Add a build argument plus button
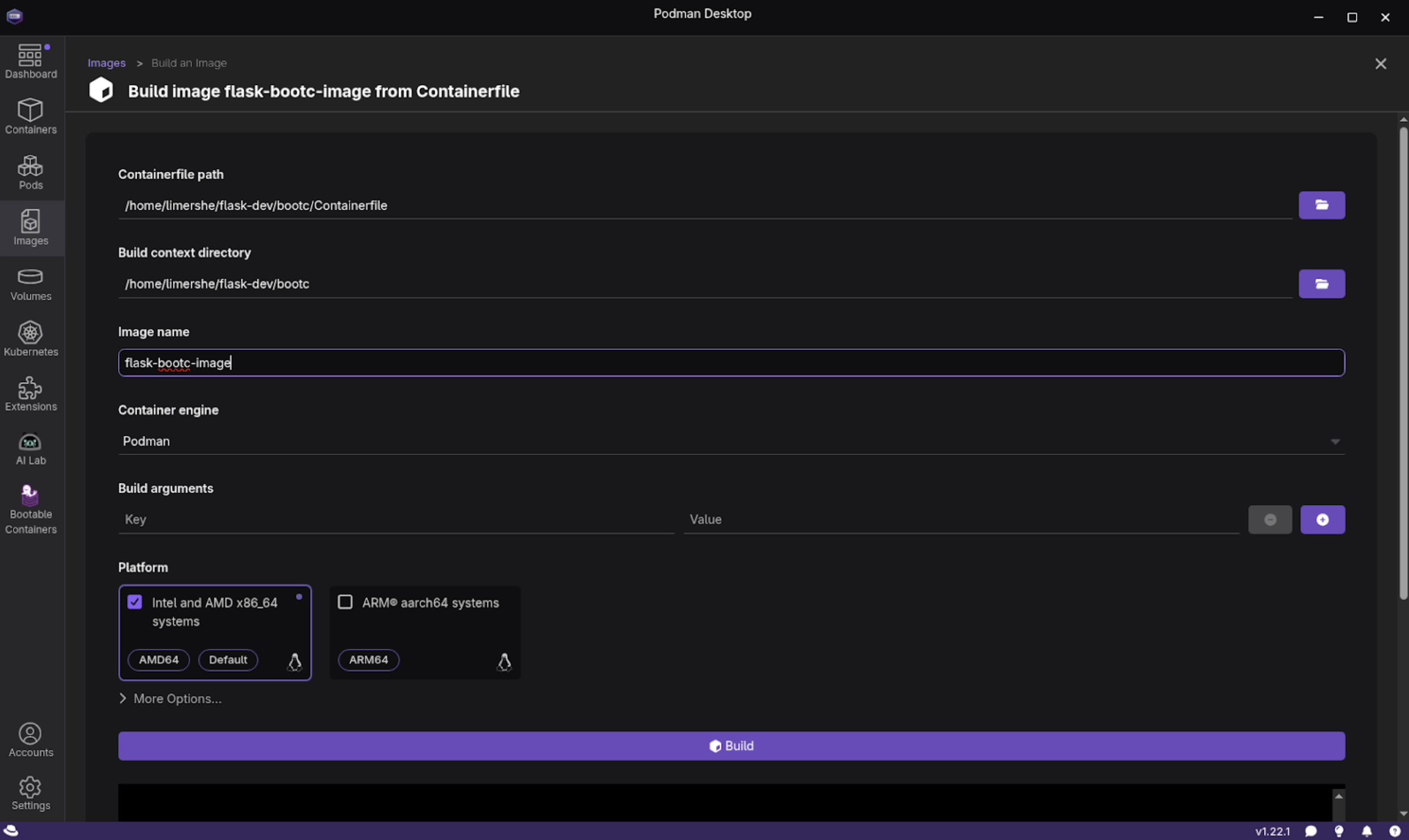Viewport: 1409px width, 840px height. (1322, 519)
